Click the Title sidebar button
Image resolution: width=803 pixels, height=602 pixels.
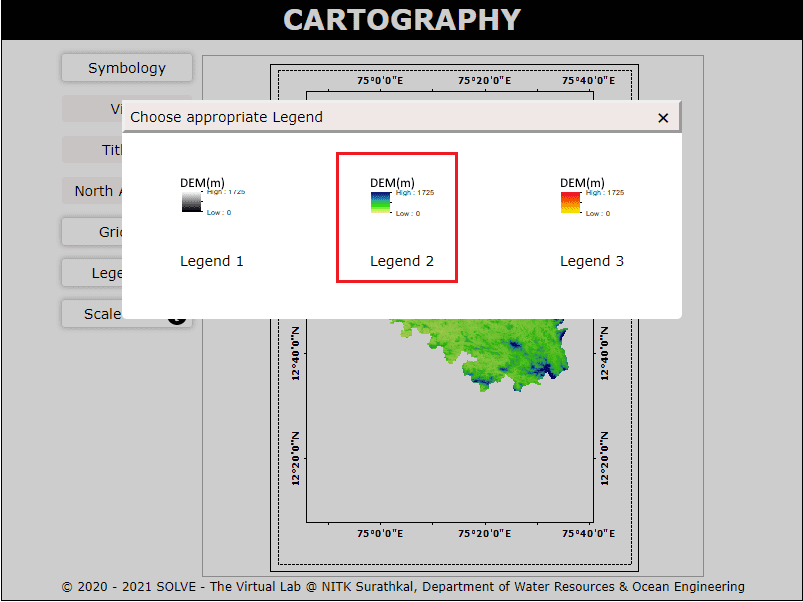pos(92,150)
